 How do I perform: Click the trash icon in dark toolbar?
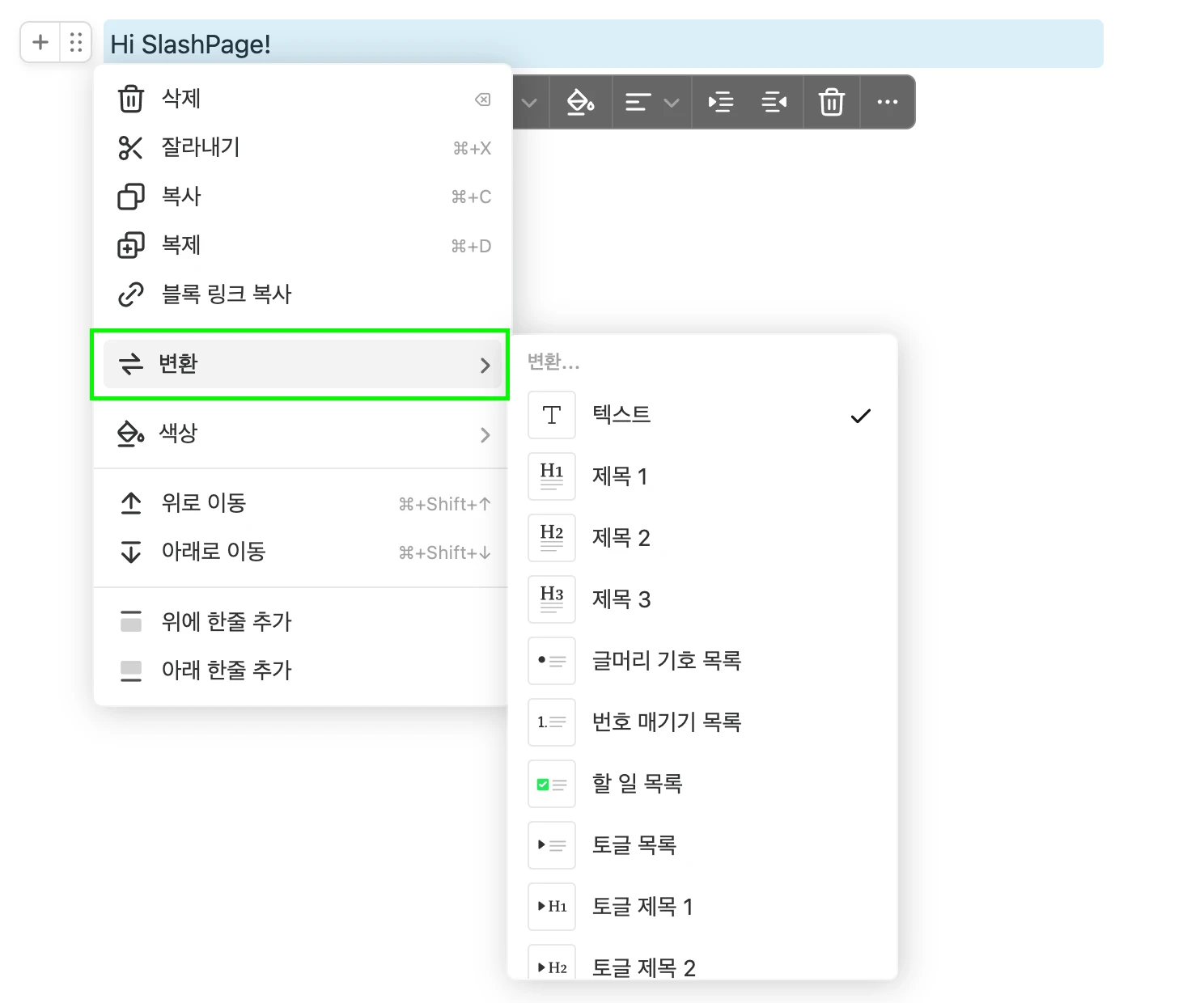coord(831,103)
